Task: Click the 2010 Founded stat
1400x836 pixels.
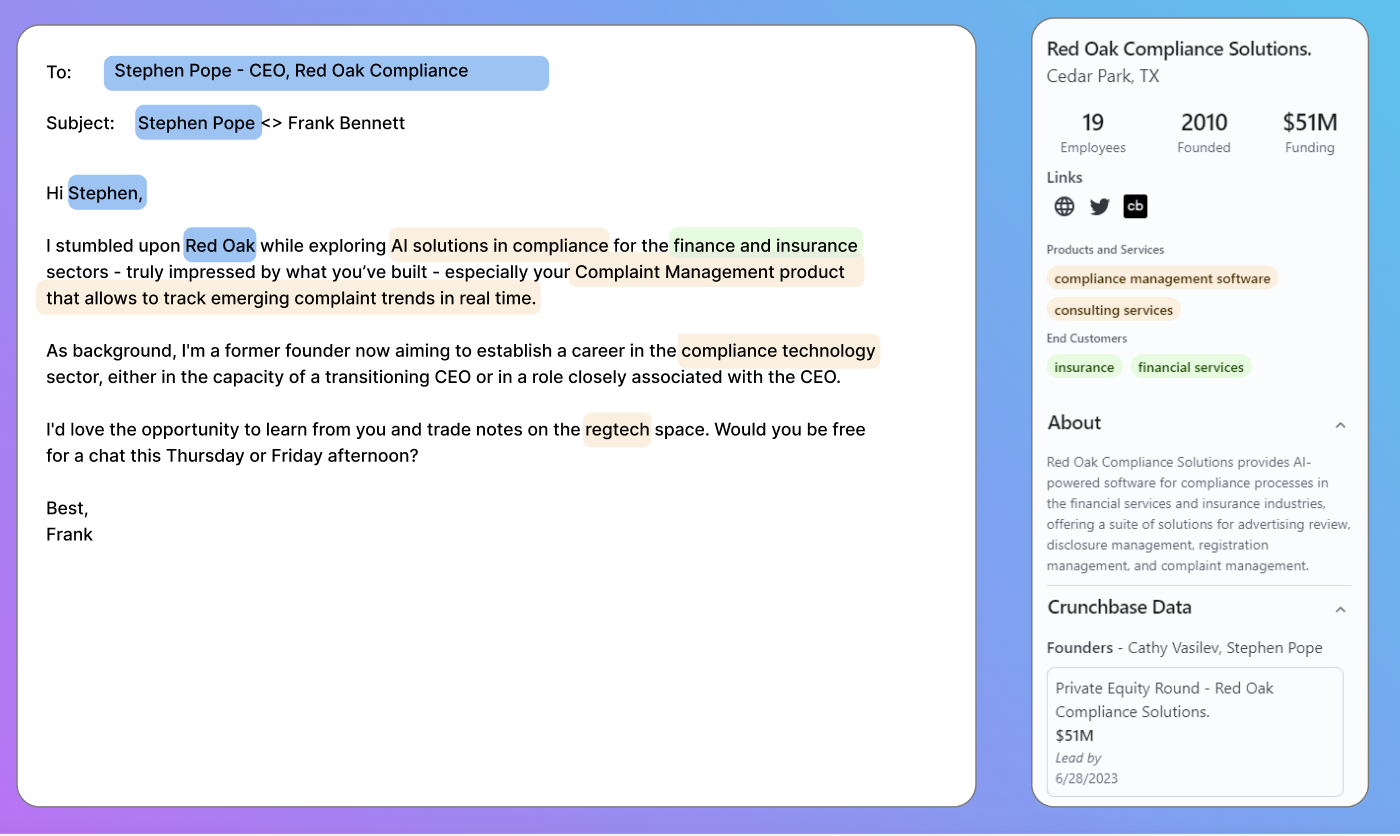Action: (x=1204, y=133)
